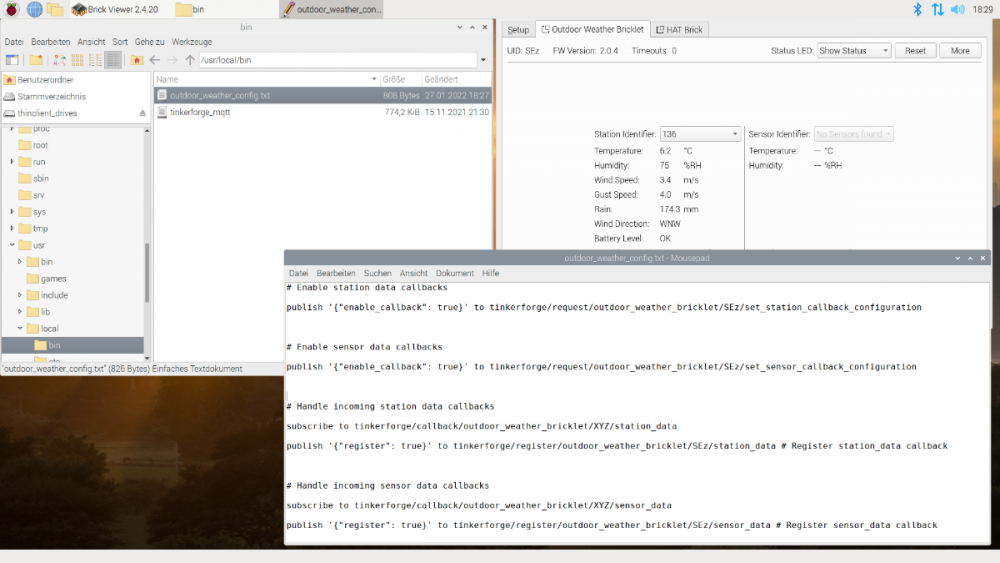Go to the home folder via toolbar icon
Viewport: 1000px width, 563px height.
tap(137, 60)
